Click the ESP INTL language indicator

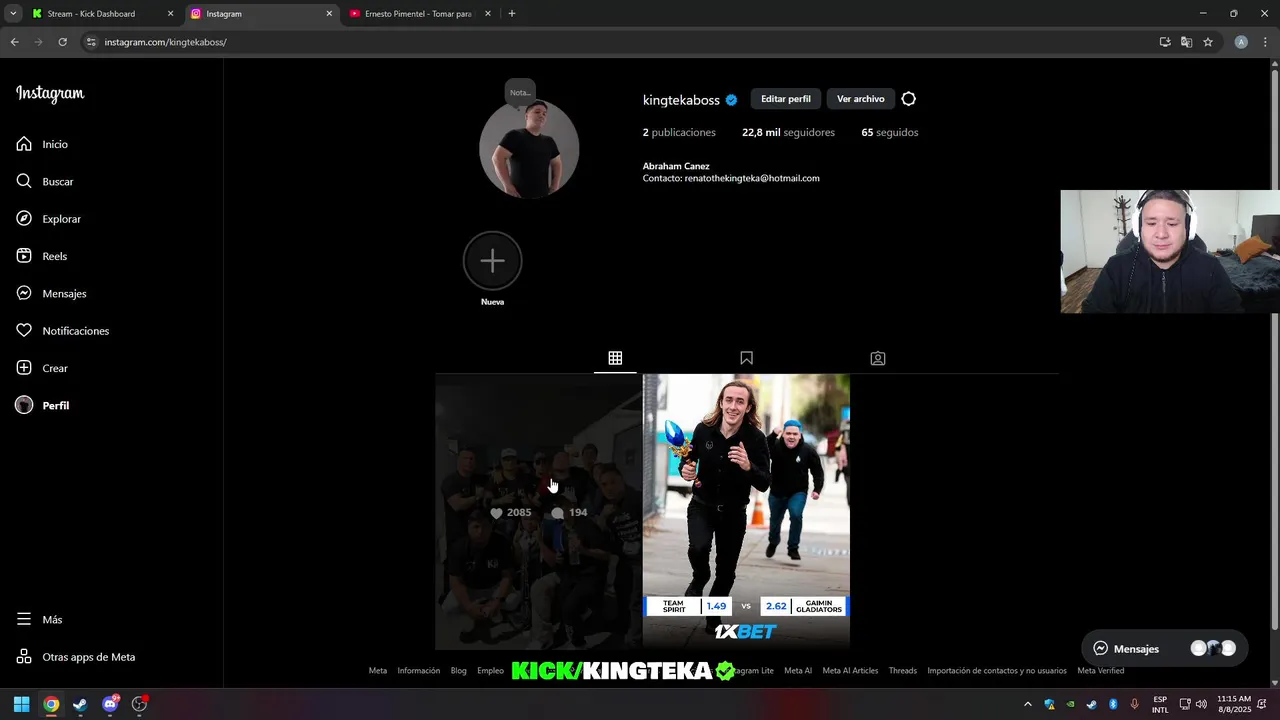1160,704
